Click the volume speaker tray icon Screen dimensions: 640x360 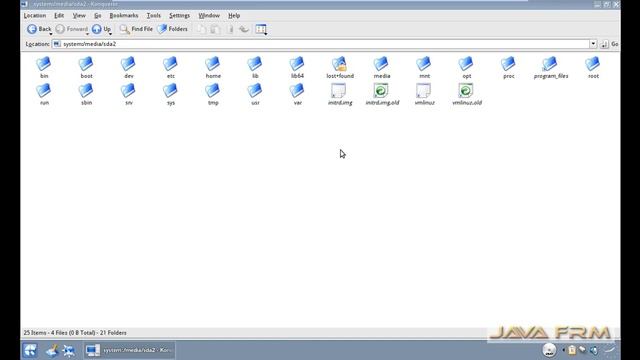[x=594, y=350]
